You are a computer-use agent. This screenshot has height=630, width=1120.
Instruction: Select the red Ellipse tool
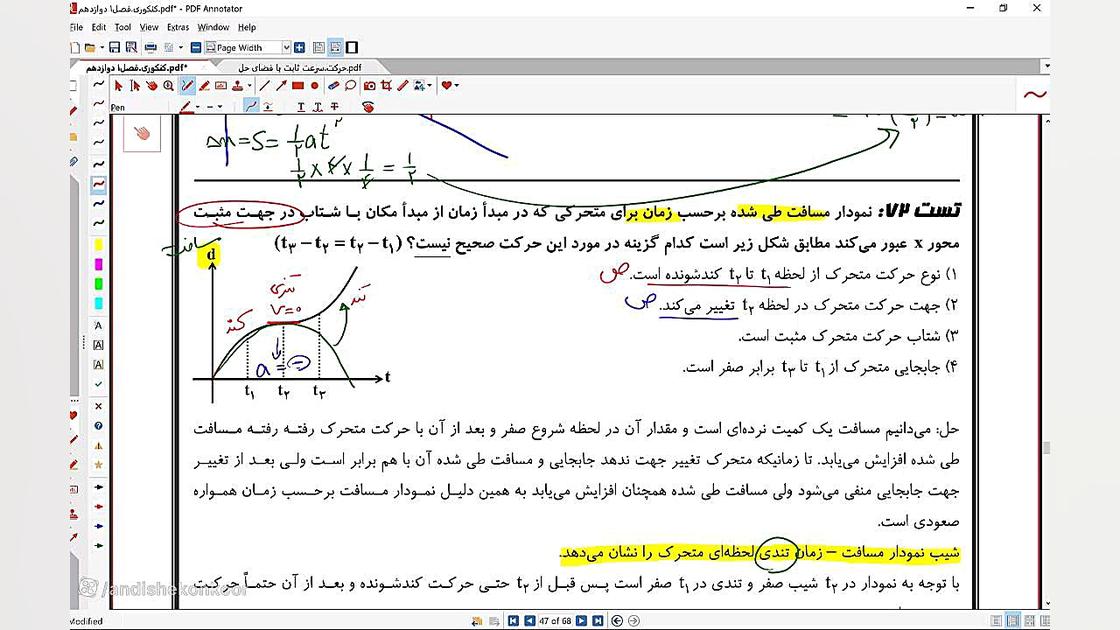pos(314,86)
